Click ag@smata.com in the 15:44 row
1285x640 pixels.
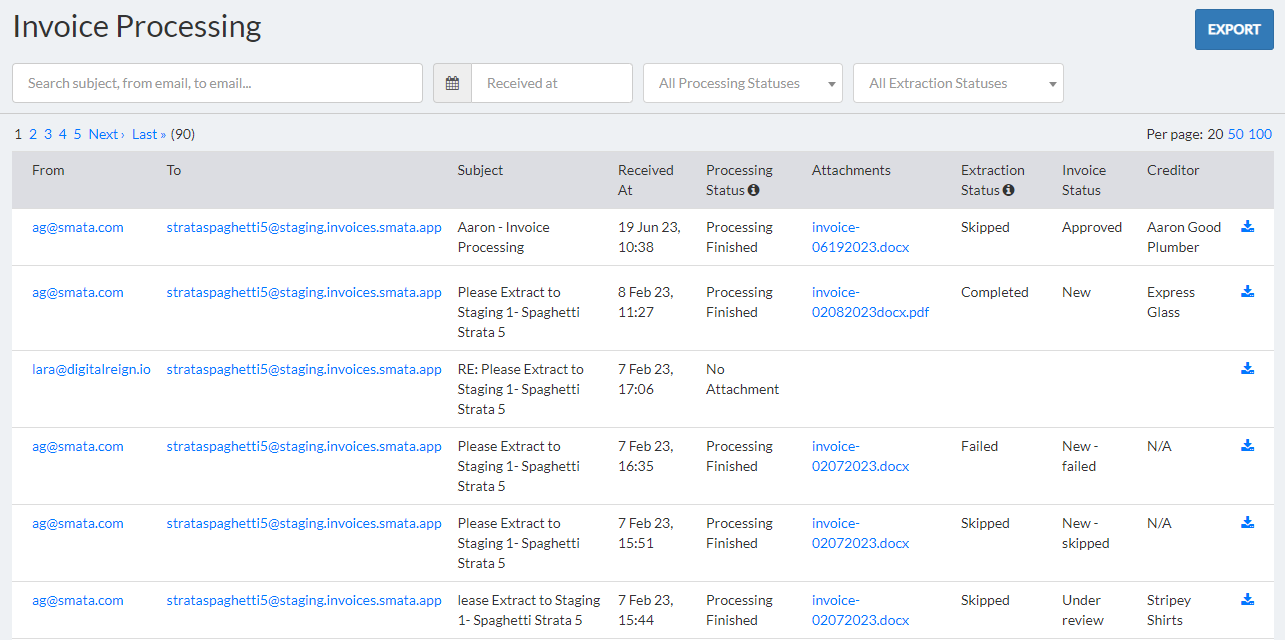pyautogui.click(x=78, y=600)
